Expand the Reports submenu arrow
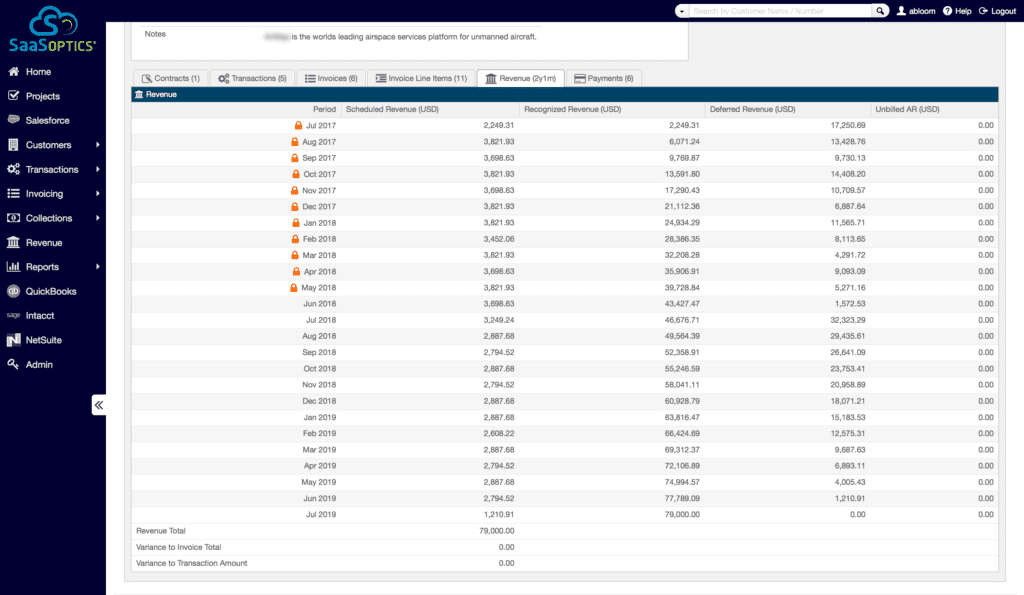Image resolution: width=1024 pixels, height=595 pixels. point(97,266)
